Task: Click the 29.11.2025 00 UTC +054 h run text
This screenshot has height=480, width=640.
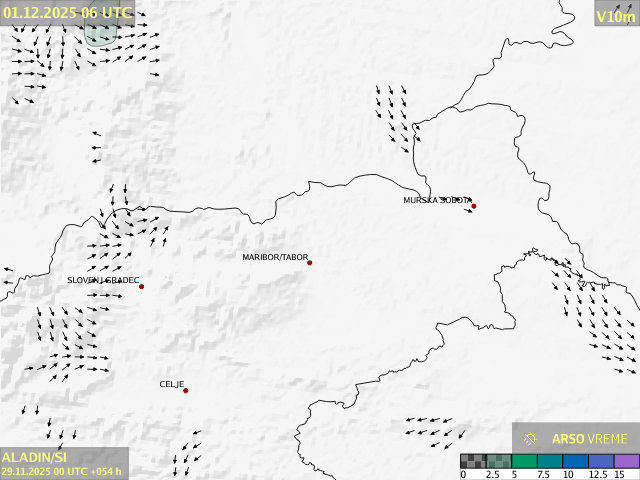Action: (x=62, y=471)
